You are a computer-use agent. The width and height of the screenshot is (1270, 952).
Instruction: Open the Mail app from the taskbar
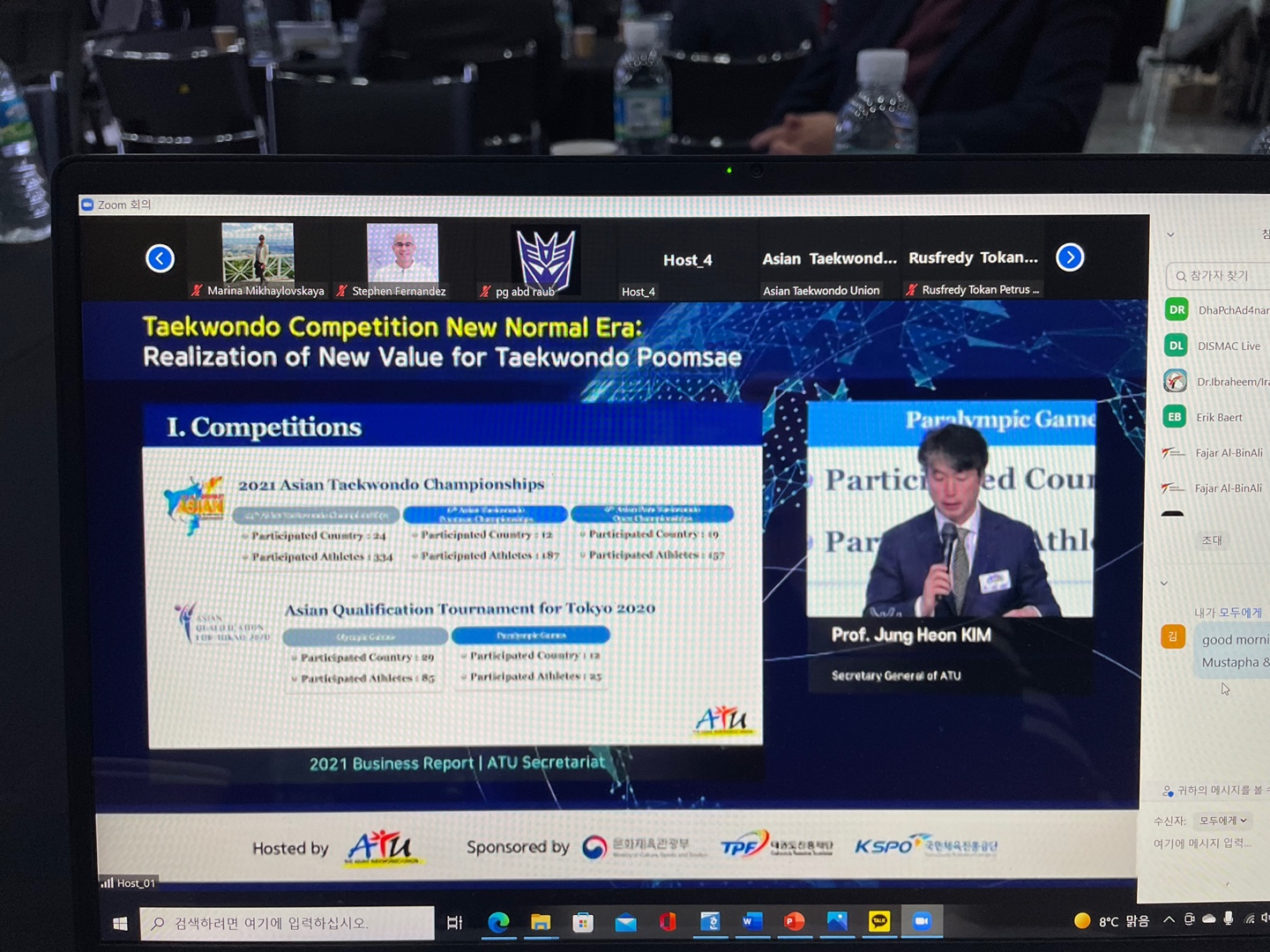click(625, 923)
